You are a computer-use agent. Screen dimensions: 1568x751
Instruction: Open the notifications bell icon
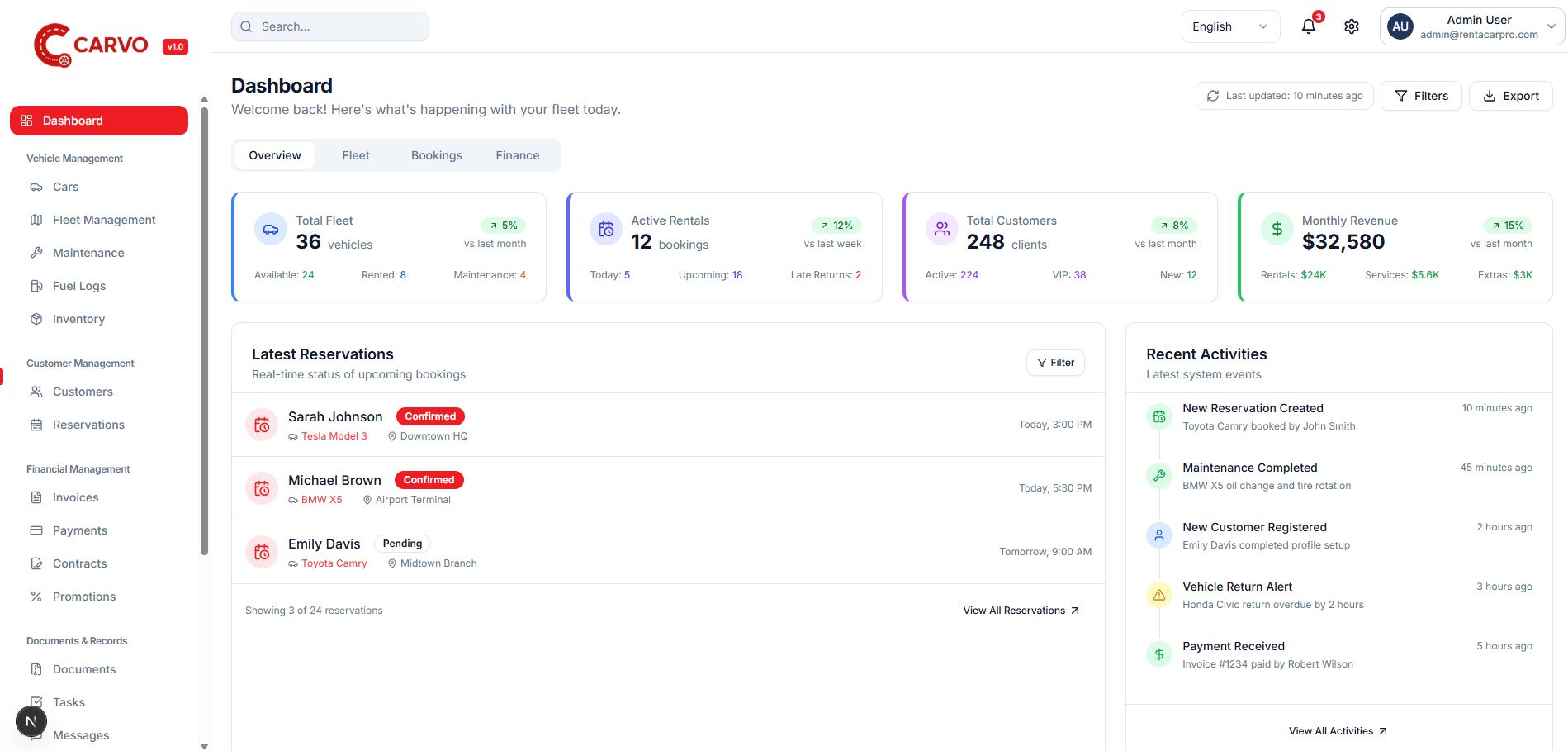coord(1309,26)
